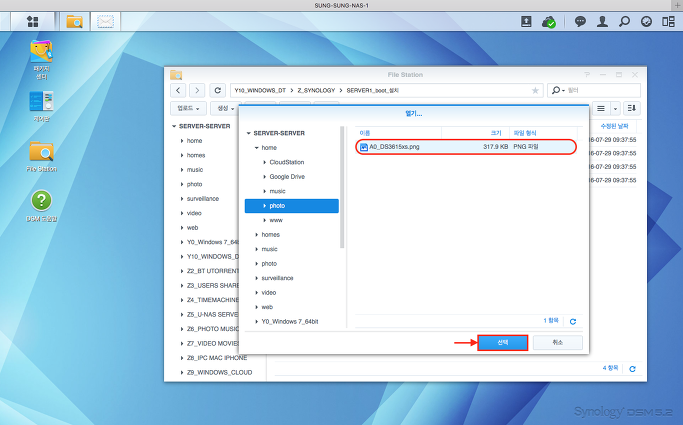
Task: Click Y10_WINDOWS_DT in the path bar
Action: click(x=260, y=91)
